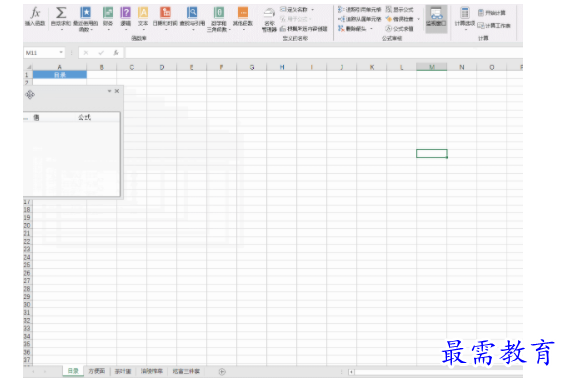The image size is (563, 384).
Task: Open the Insert Function (fx) dialog
Action: (x=35, y=17)
